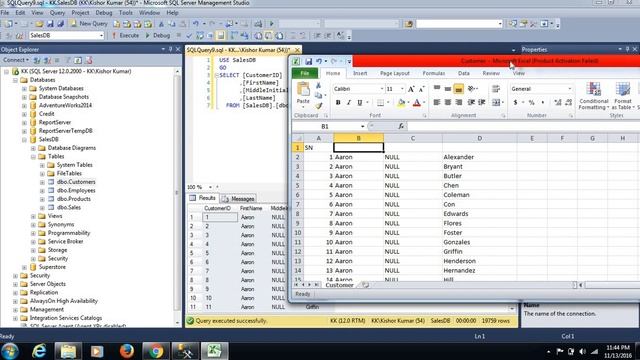Screen dimensions: 640x360
Task: Select the Customer sheet tab
Action: coord(340,285)
